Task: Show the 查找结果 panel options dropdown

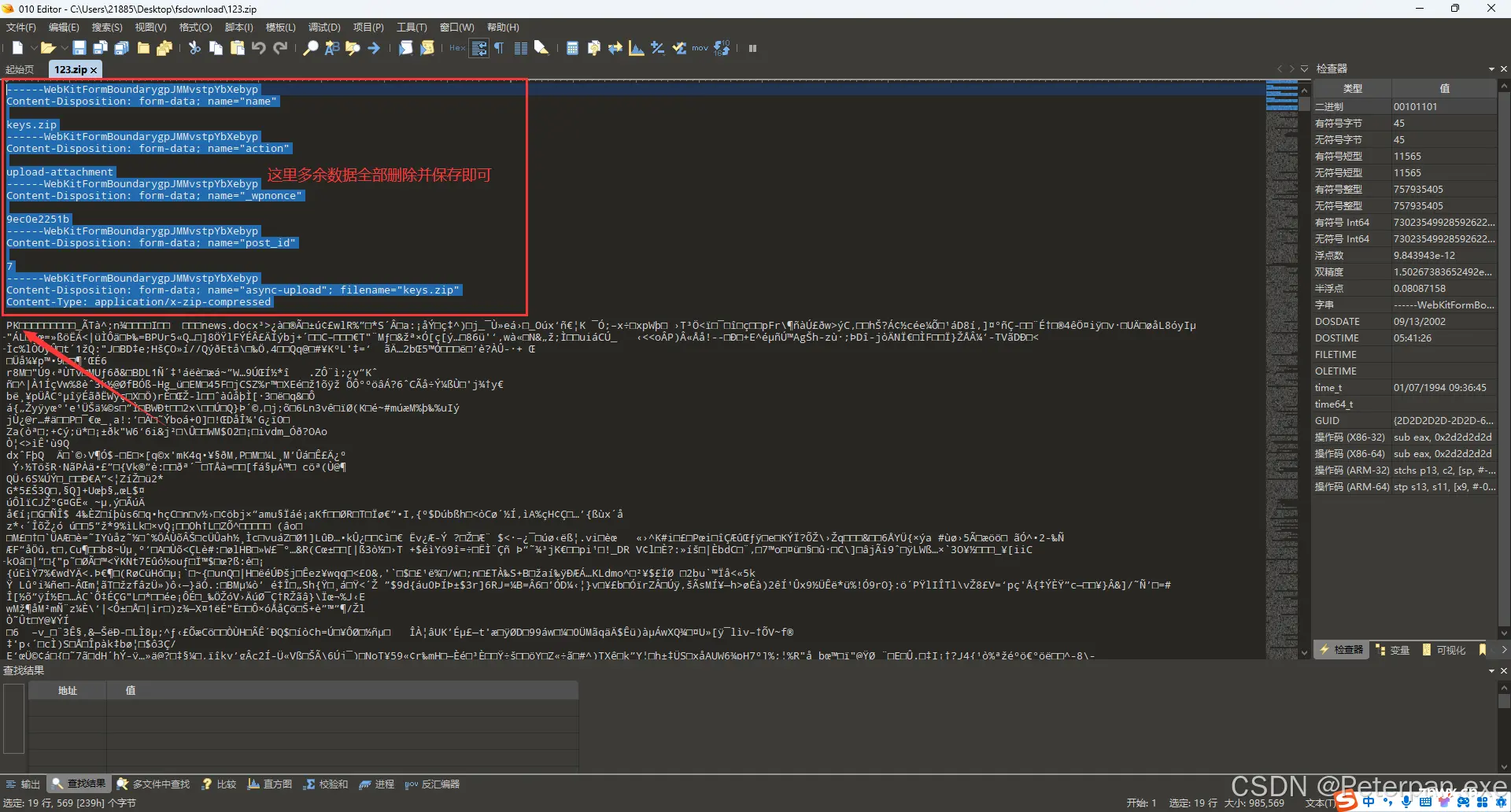Action: (x=1491, y=670)
